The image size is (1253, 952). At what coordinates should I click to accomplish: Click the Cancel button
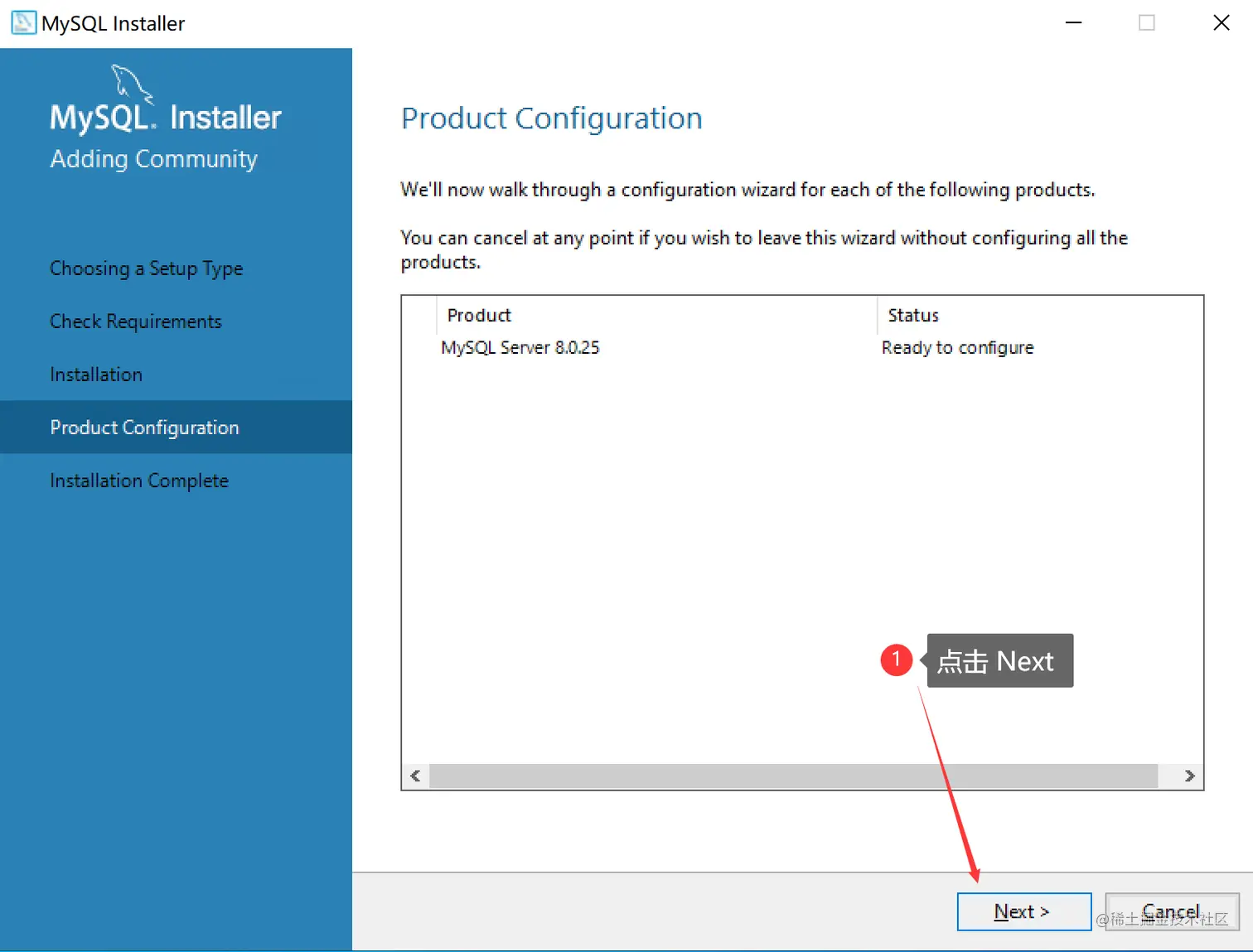pyautogui.click(x=1172, y=911)
